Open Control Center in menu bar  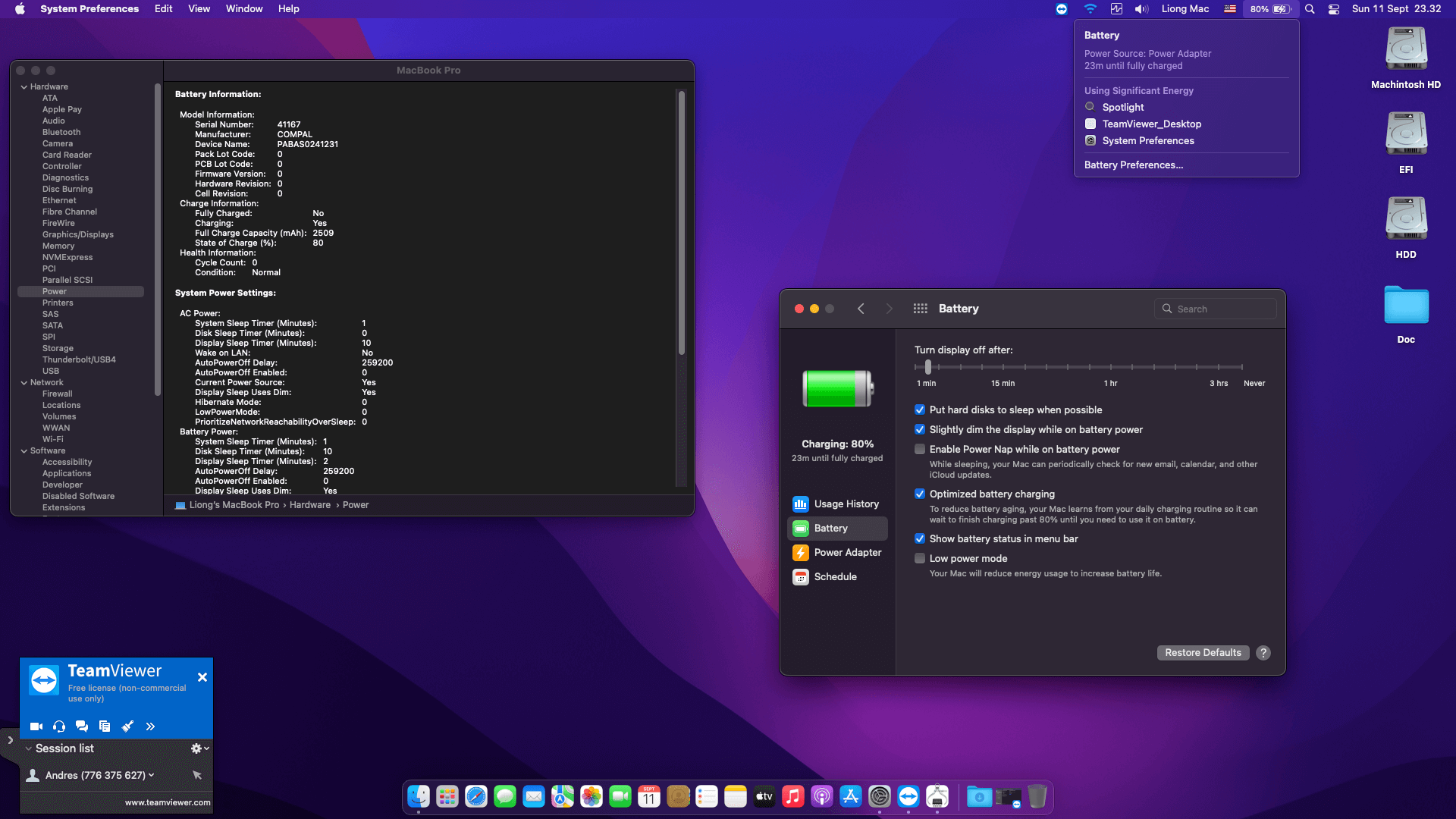1334,8
